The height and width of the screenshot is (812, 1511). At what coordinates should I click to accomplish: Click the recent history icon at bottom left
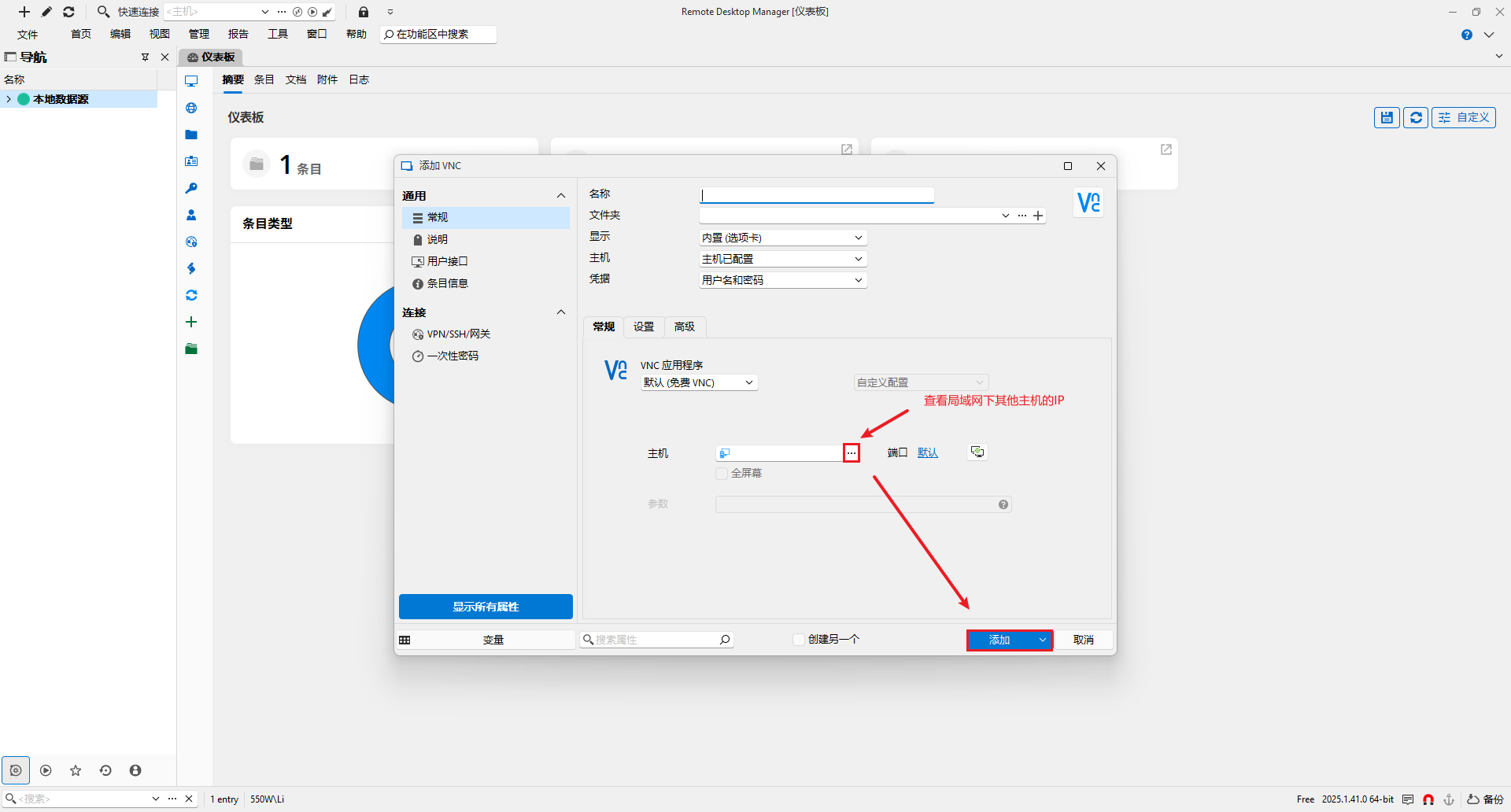click(105, 770)
